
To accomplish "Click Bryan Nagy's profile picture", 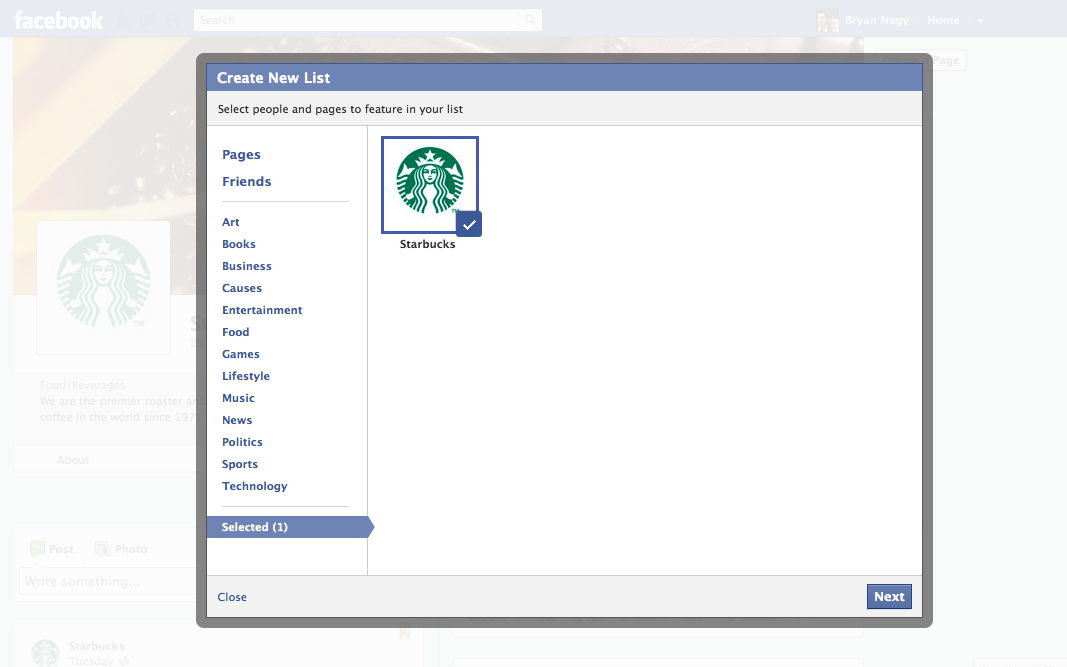I will [x=827, y=20].
